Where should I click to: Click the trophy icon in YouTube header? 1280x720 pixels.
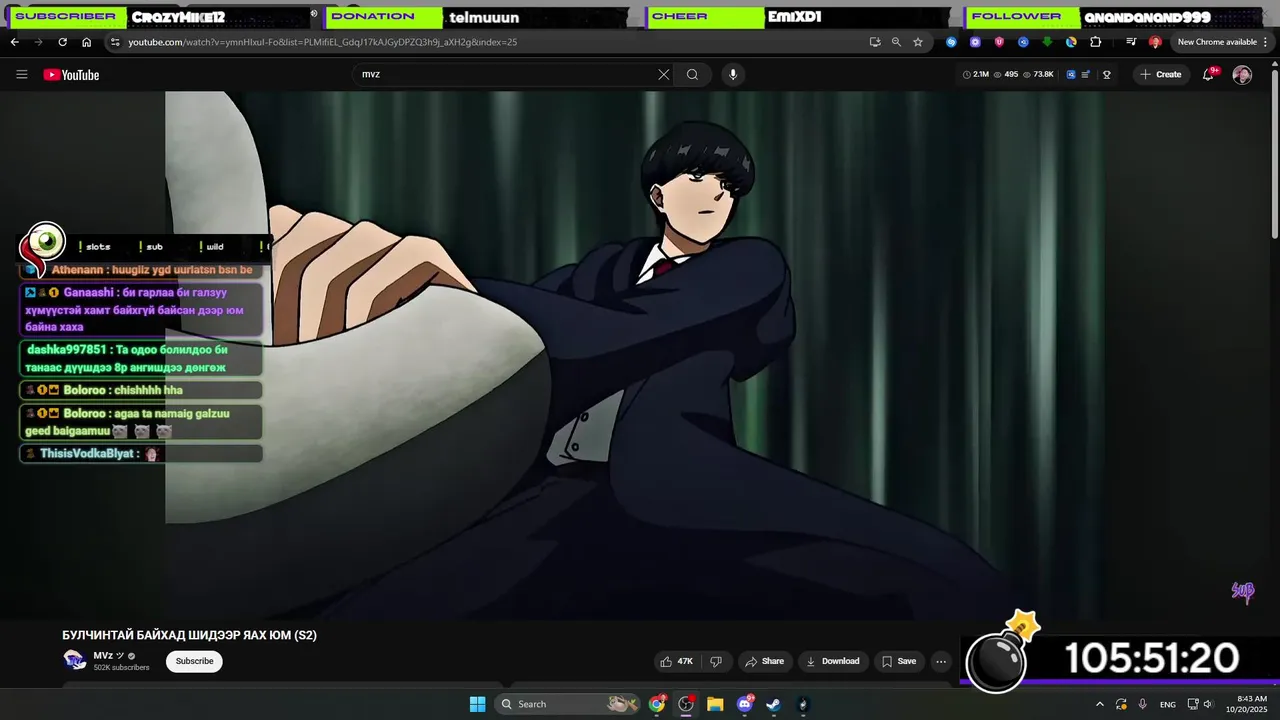click(x=1107, y=74)
